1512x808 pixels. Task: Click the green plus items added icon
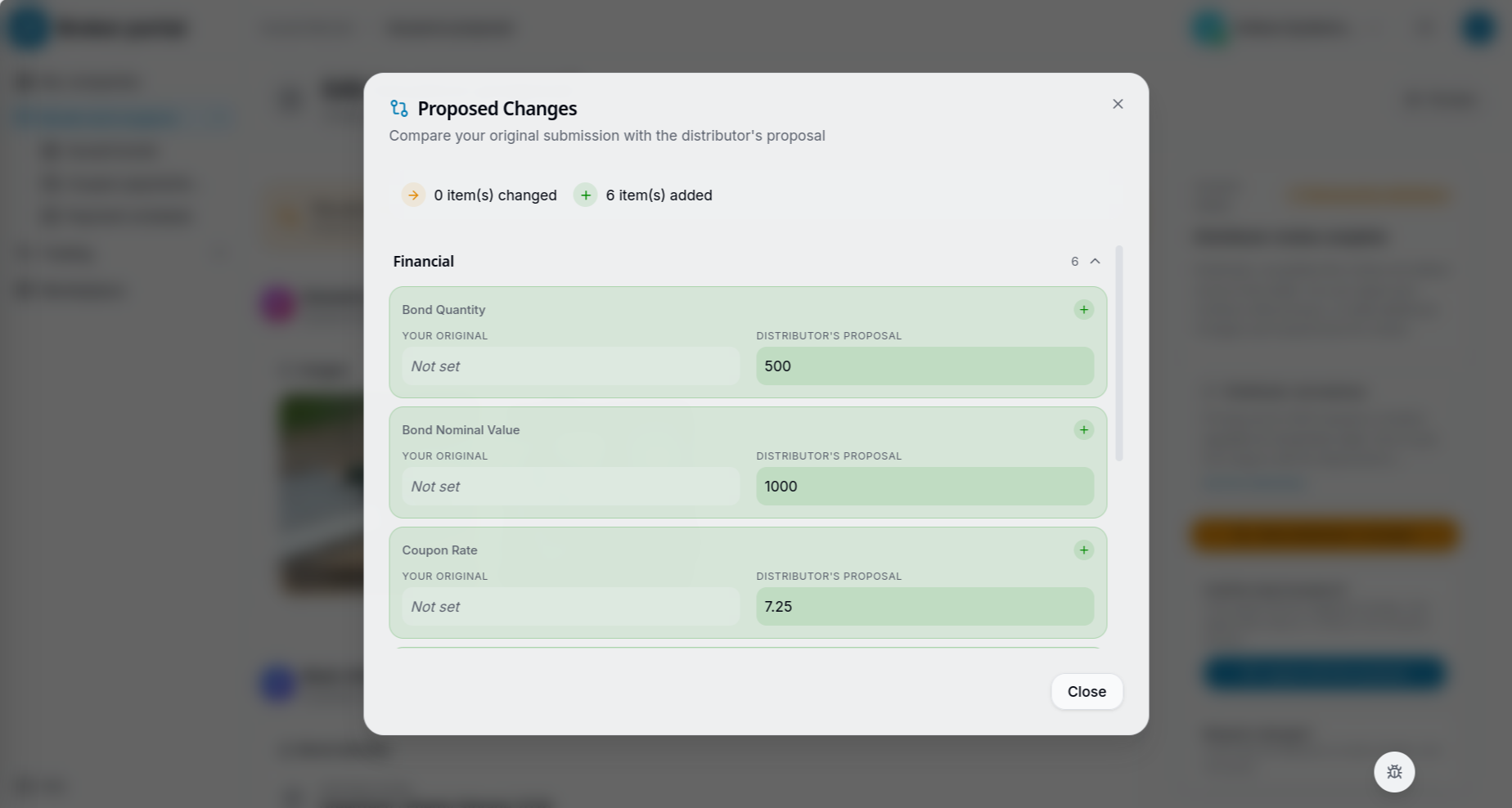585,195
